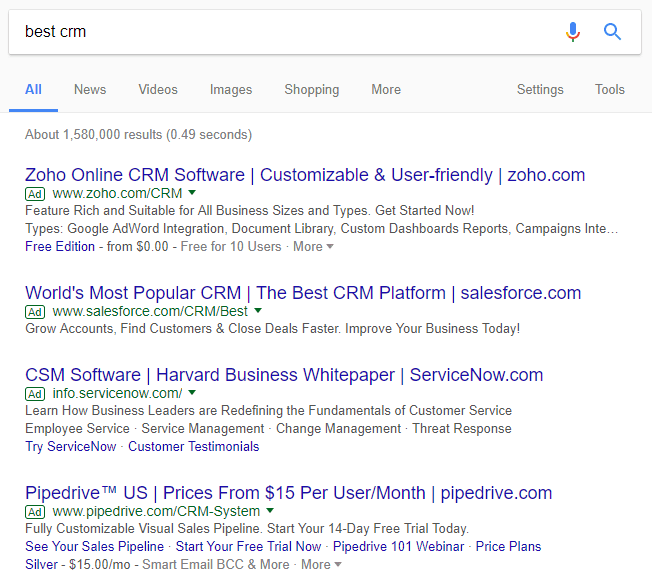Click the Price Plans sitelink
The height and width of the screenshot is (582, 652).
click(508, 546)
